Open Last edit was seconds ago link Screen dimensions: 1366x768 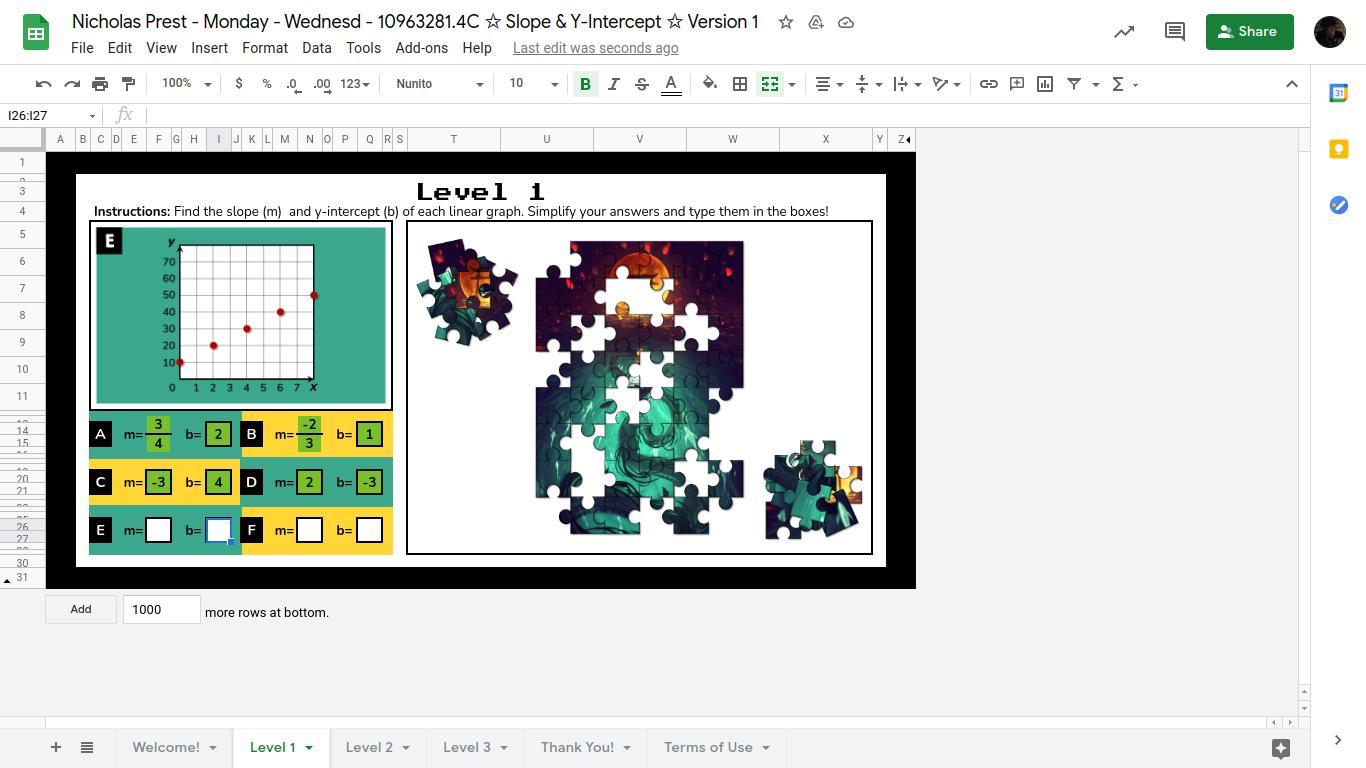click(x=596, y=48)
